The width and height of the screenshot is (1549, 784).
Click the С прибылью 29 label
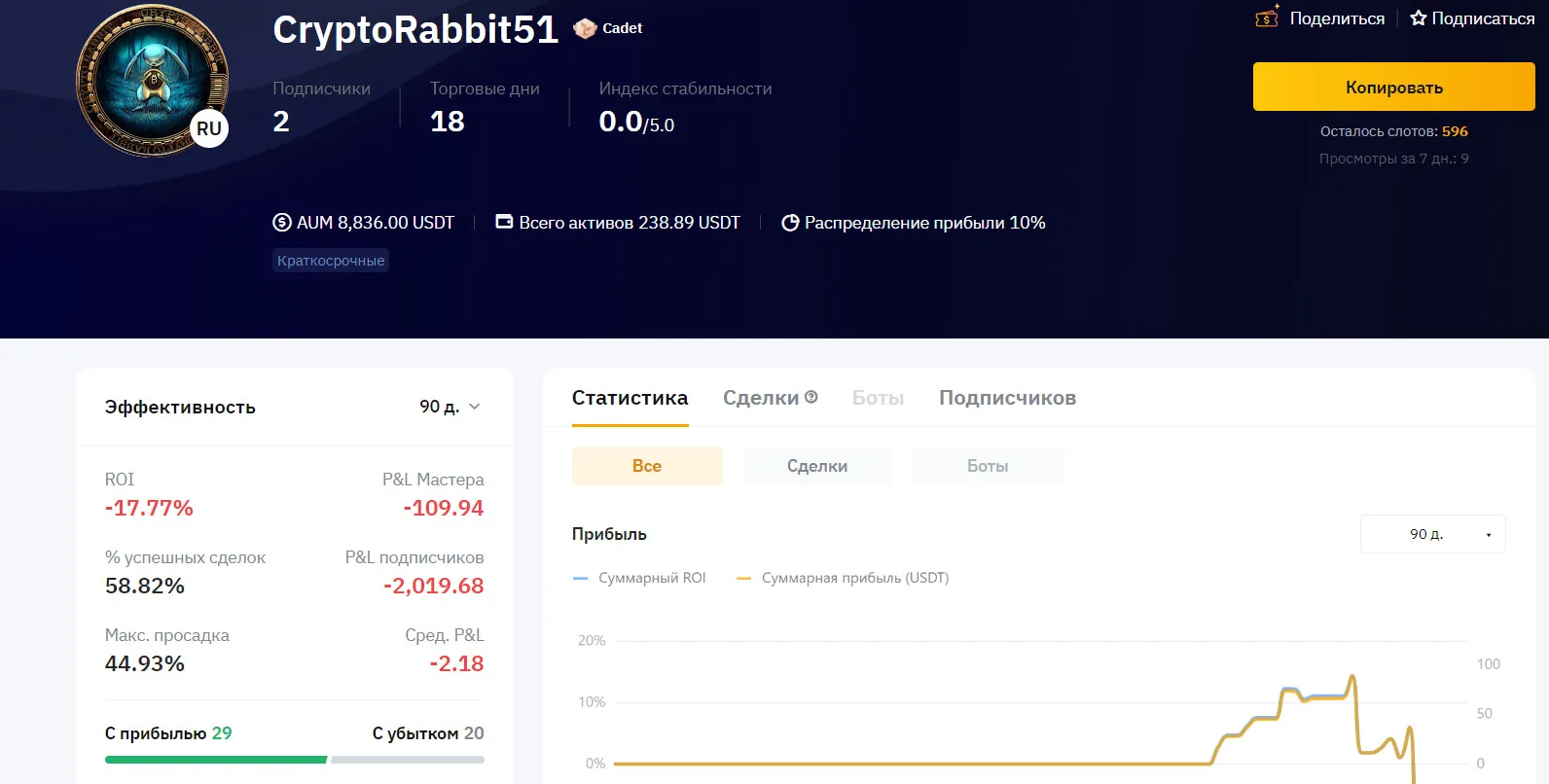(168, 733)
